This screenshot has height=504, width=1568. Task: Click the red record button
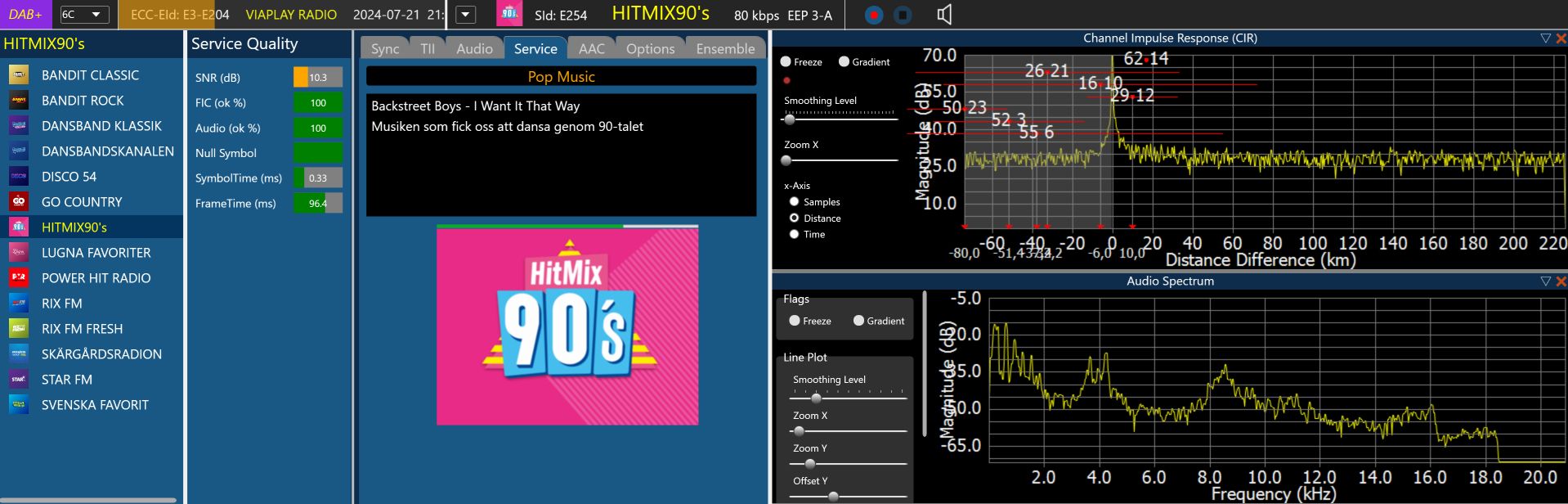coord(873,15)
